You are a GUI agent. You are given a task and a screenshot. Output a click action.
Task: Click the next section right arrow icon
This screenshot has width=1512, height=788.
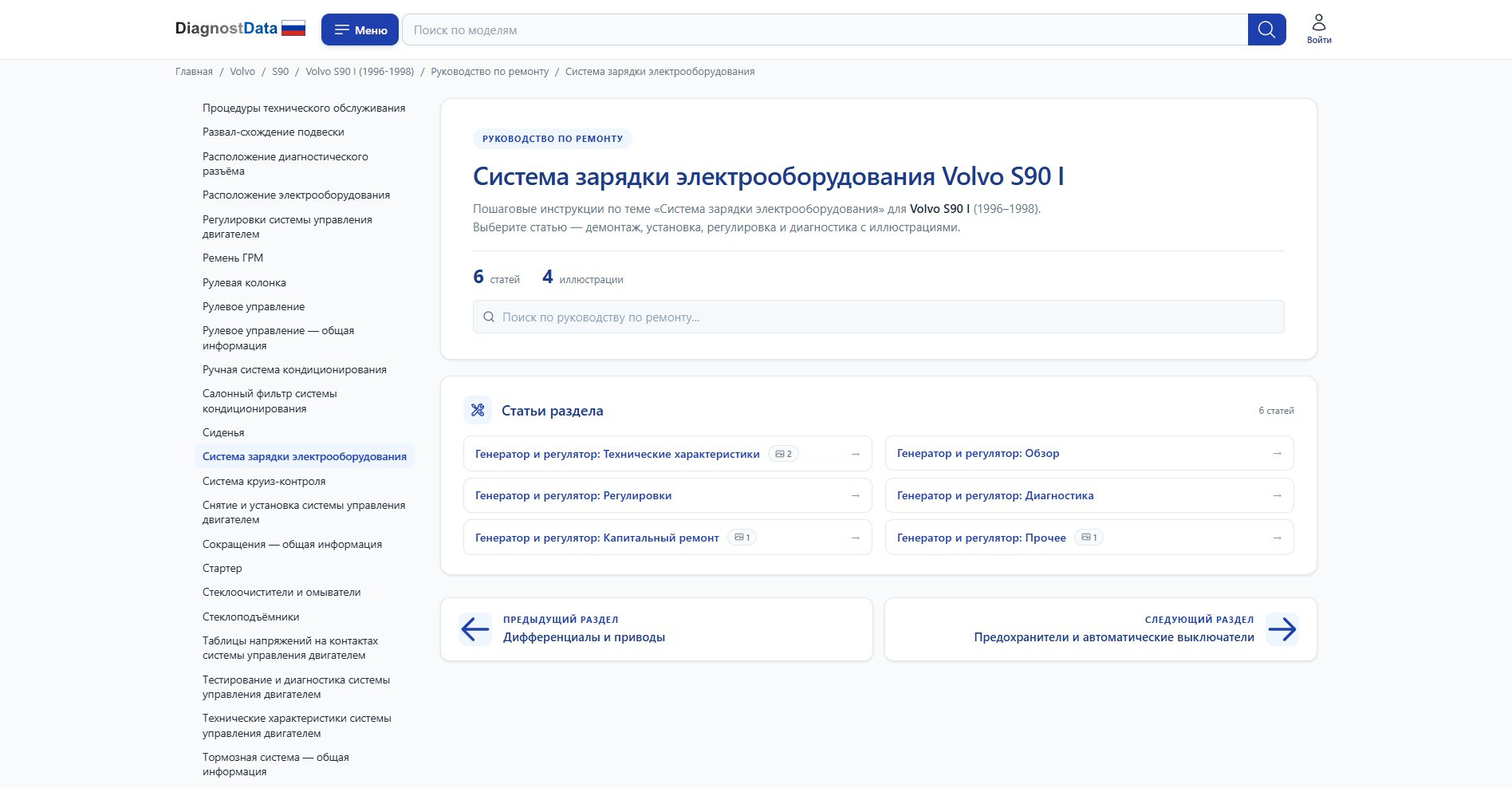1282,629
